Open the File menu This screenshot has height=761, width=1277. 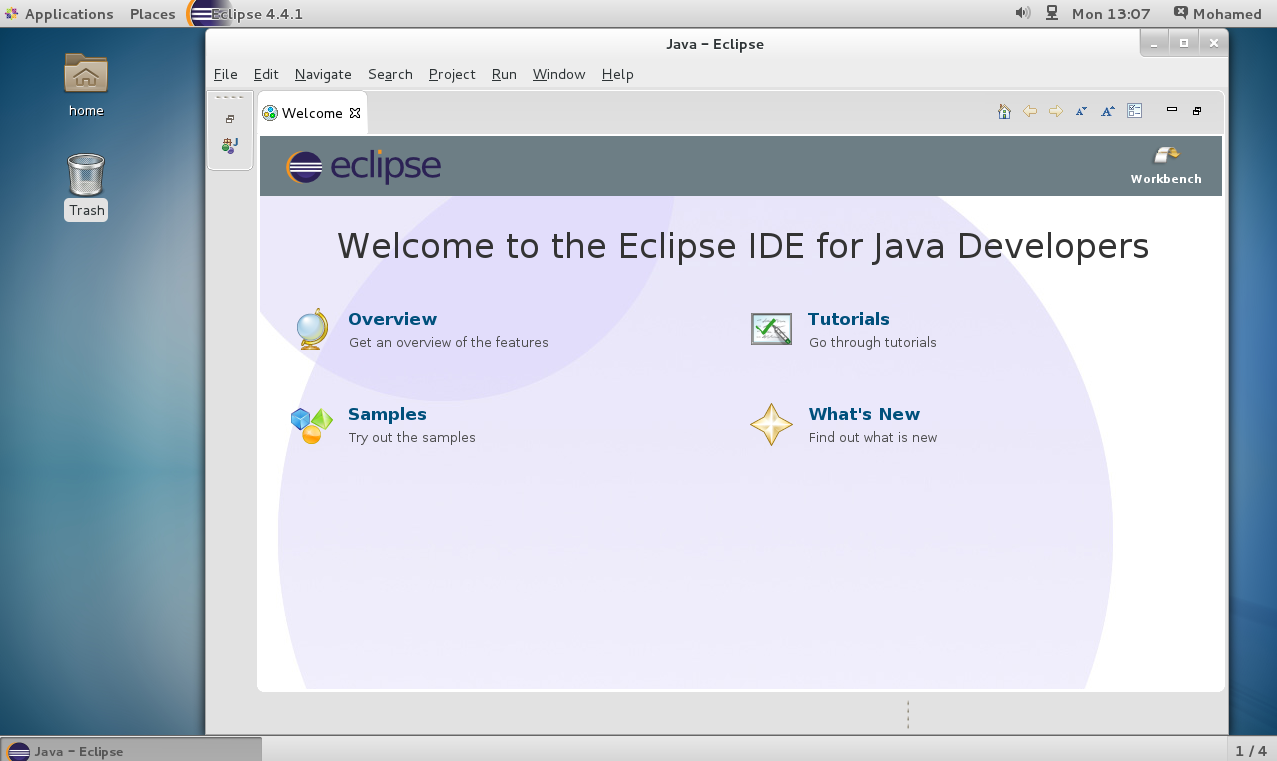(226, 74)
